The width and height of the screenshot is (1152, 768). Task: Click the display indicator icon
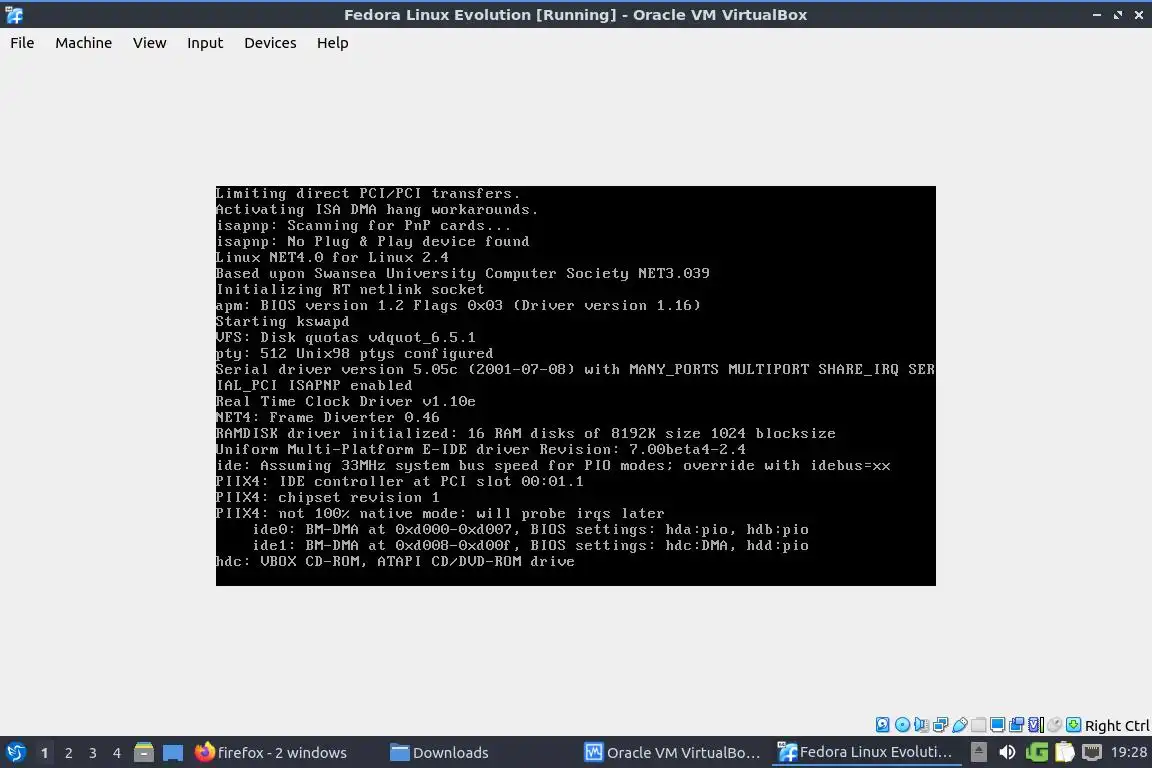998,725
